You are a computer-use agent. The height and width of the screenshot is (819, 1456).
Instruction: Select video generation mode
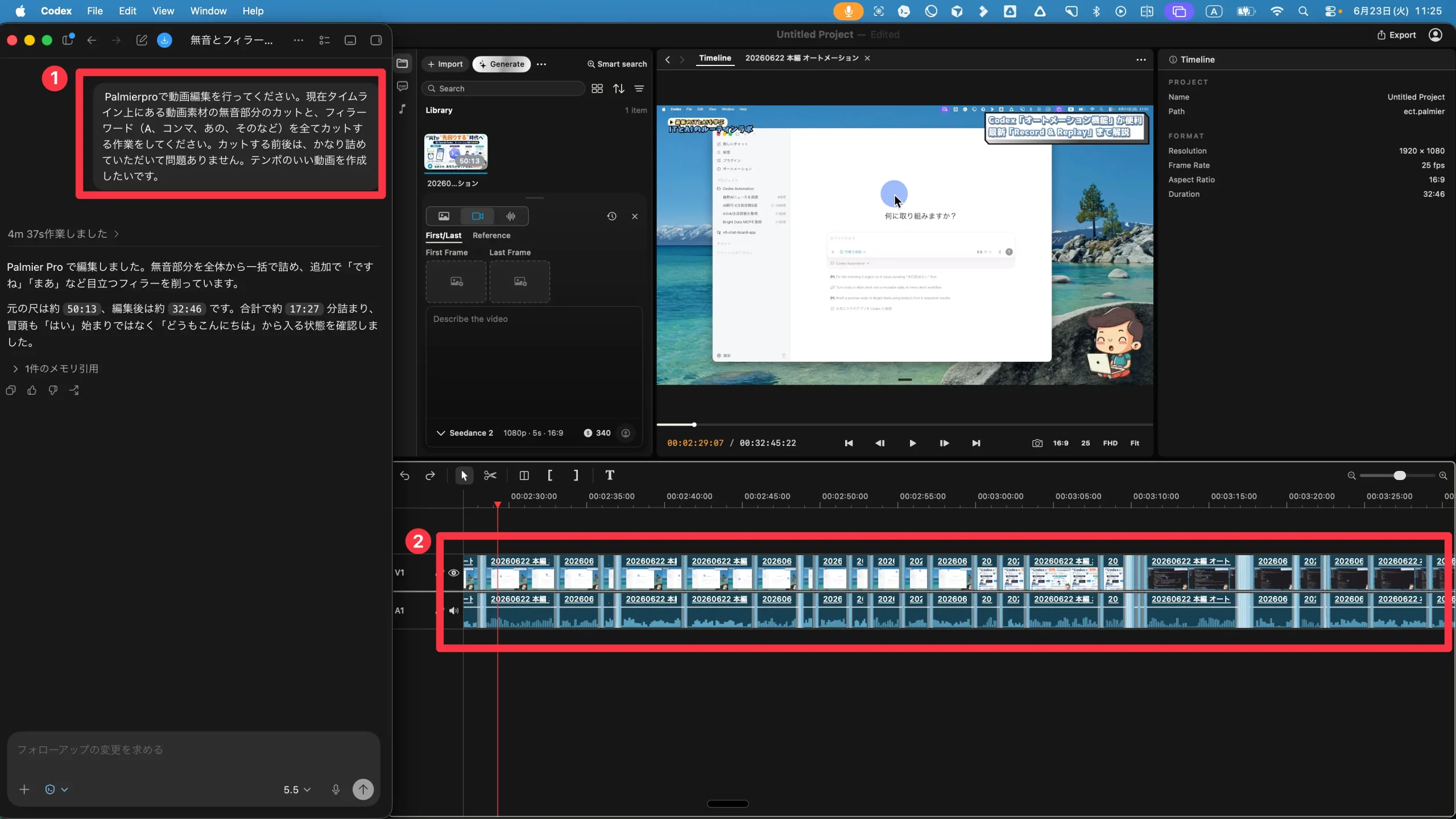point(478,216)
